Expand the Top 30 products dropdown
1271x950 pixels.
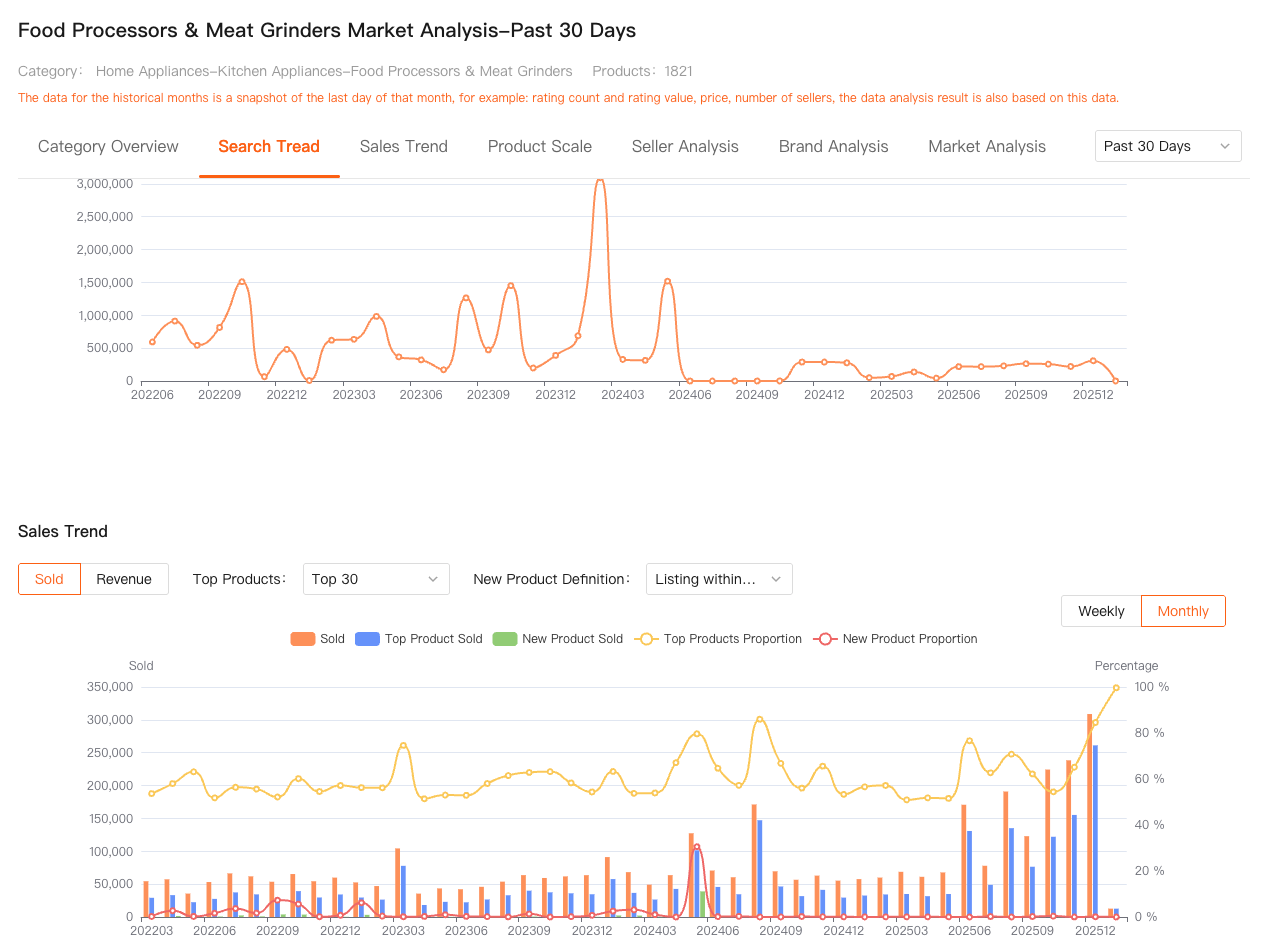[x=375, y=579]
